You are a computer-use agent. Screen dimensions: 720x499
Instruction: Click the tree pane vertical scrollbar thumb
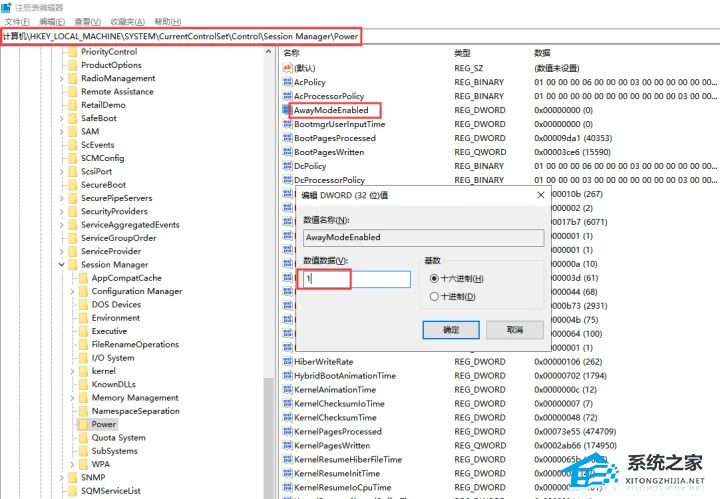pos(269,436)
